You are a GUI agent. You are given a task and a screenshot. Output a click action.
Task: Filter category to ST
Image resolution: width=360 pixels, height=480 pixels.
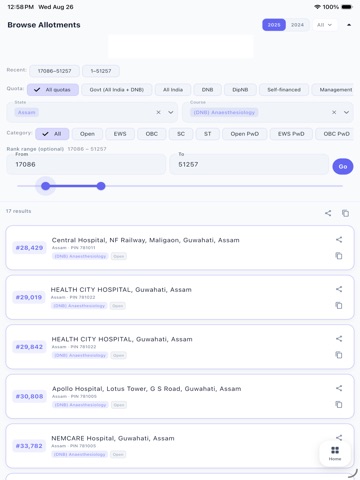tap(208, 134)
